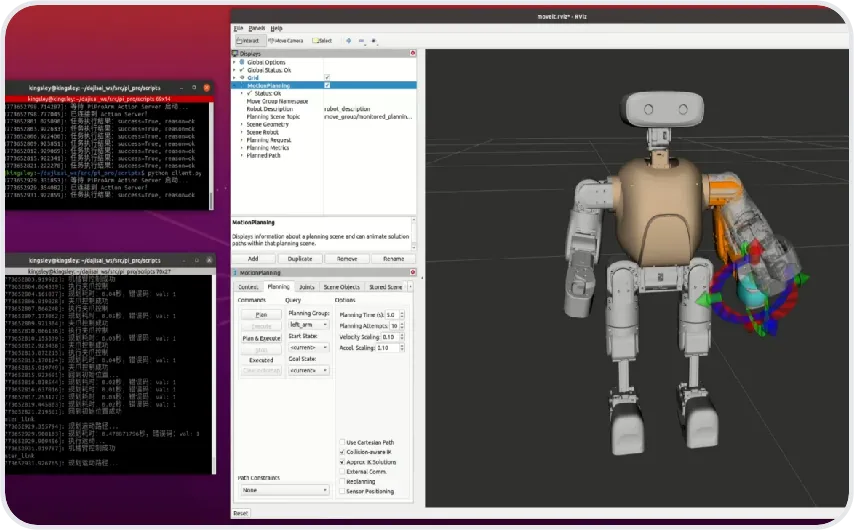Toggle the MotionPlanning display checkbox
The width and height of the screenshot is (854, 530).
point(327,86)
